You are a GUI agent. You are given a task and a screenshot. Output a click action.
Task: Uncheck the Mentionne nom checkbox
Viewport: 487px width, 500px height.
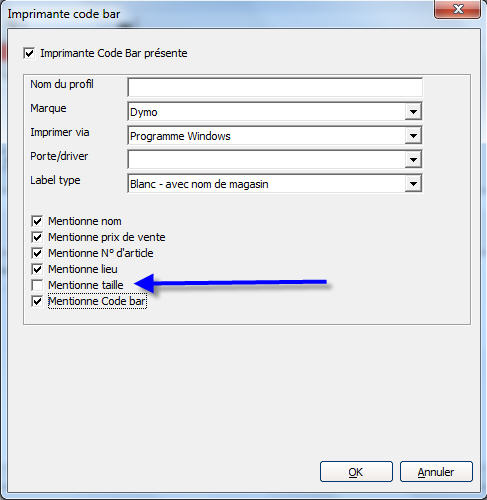click(x=37, y=221)
